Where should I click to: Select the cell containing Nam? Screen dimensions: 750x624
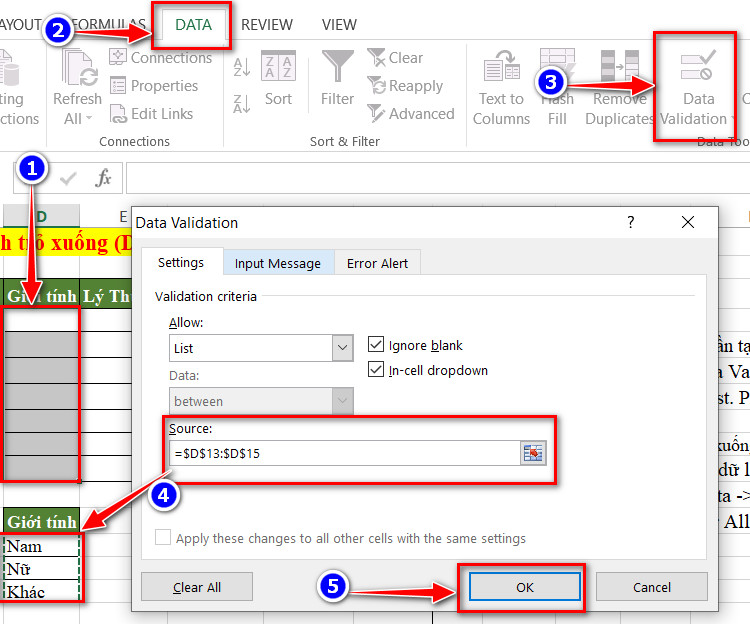[x=42, y=546]
